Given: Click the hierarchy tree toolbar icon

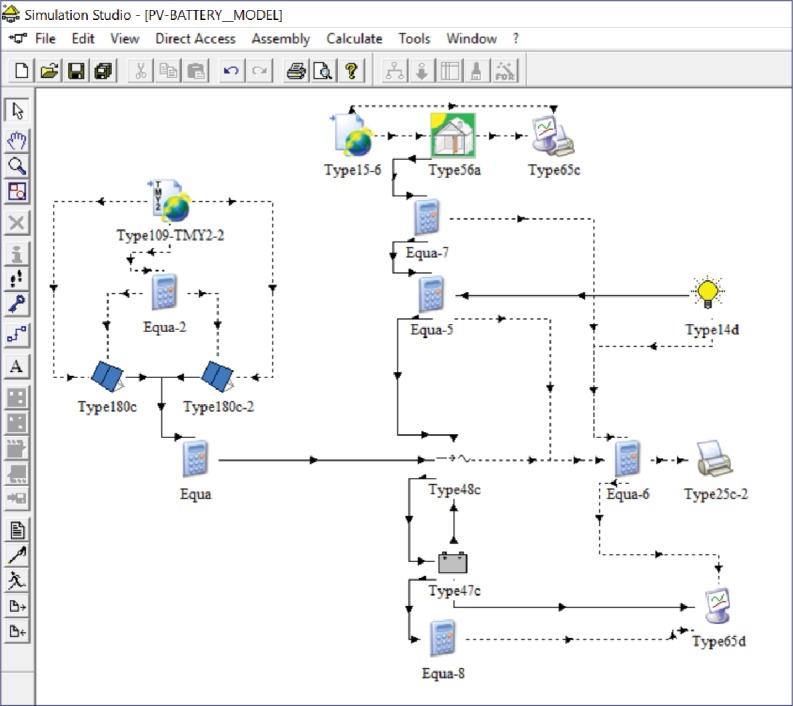Looking at the screenshot, I should pos(394,71).
